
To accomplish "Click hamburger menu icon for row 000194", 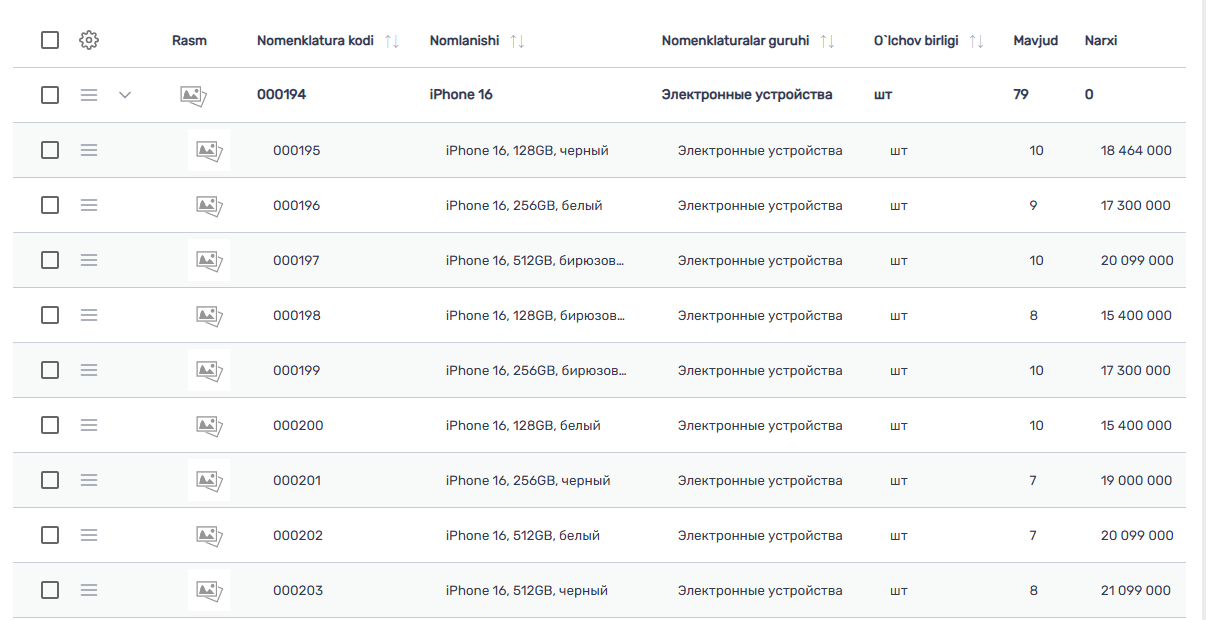I will pos(89,95).
